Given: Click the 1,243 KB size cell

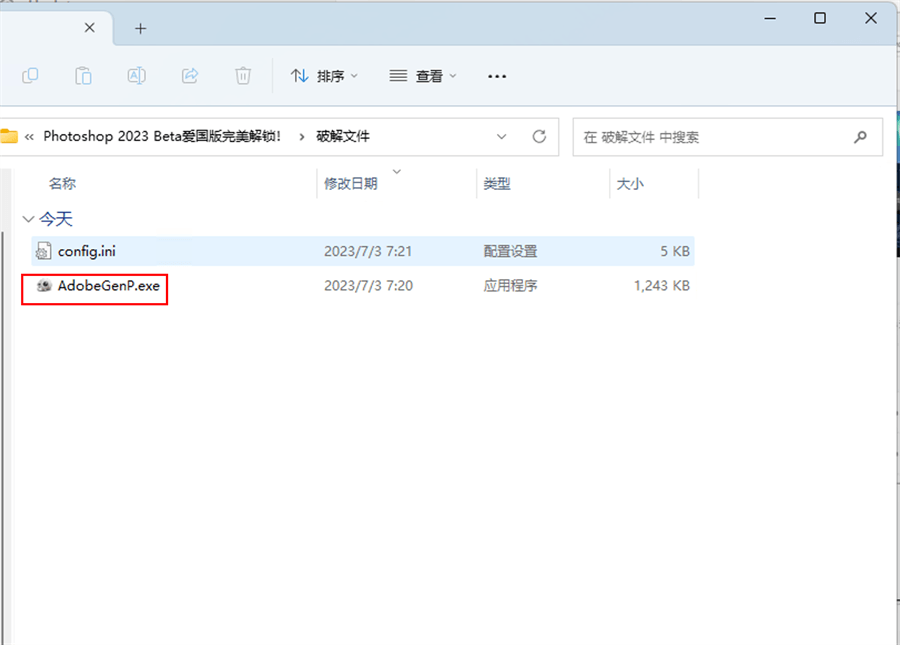Looking at the screenshot, I should click(662, 286).
